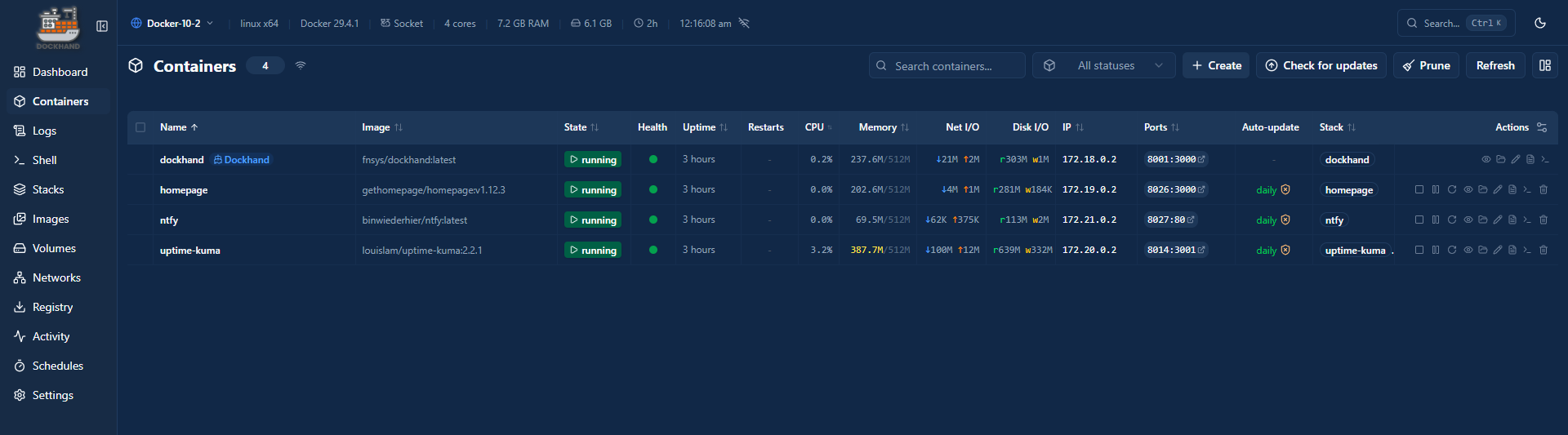Click the louislam/uptime-kuma:2.2.1 image text
The height and width of the screenshot is (435, 1568).
(x=422, y=251)
